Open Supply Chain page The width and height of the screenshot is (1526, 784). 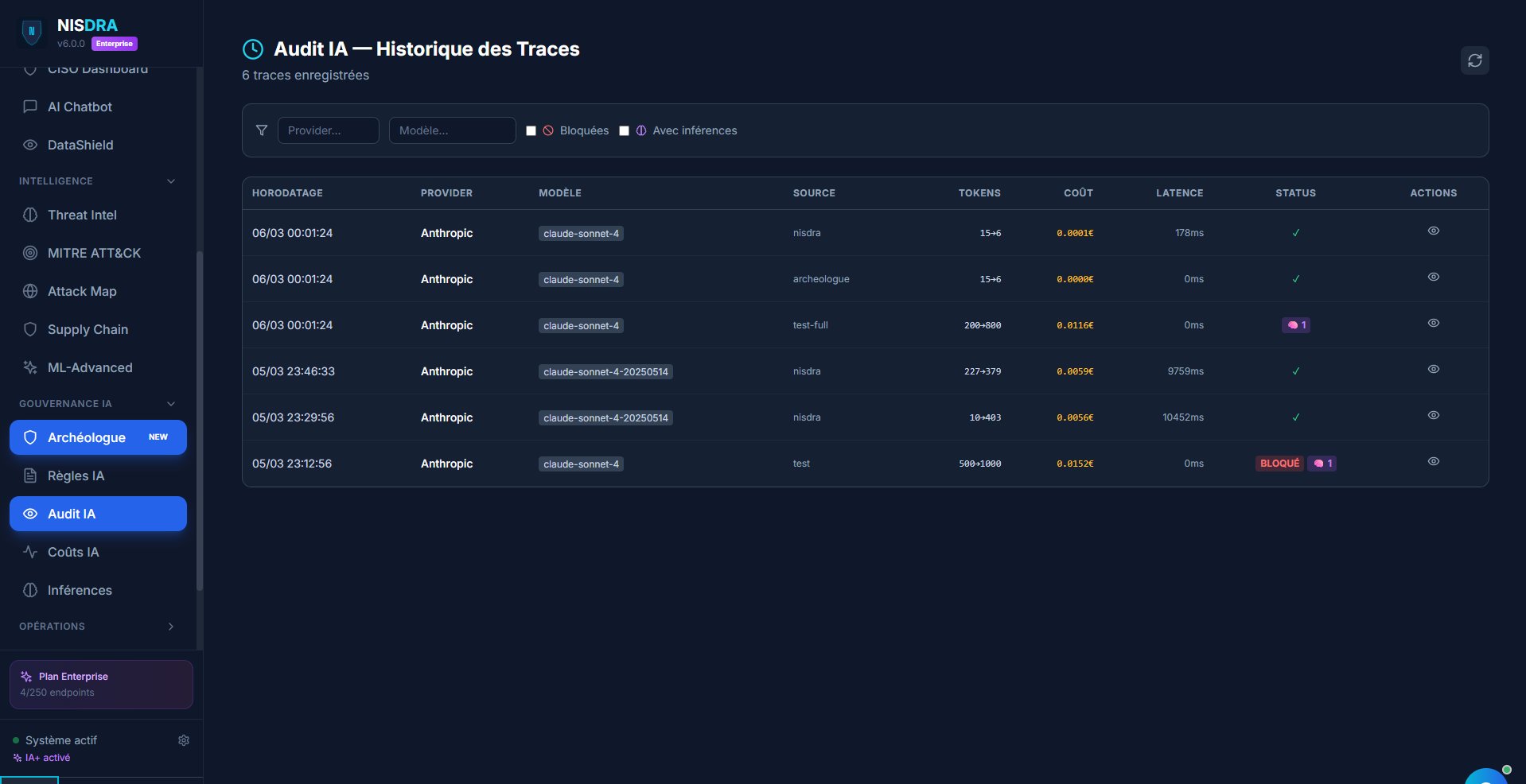[x=98, y=329]
